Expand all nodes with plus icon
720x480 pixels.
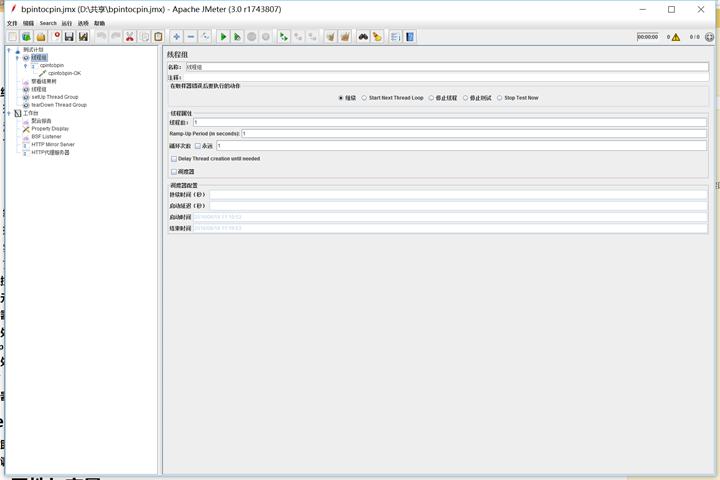click(176, 37)
